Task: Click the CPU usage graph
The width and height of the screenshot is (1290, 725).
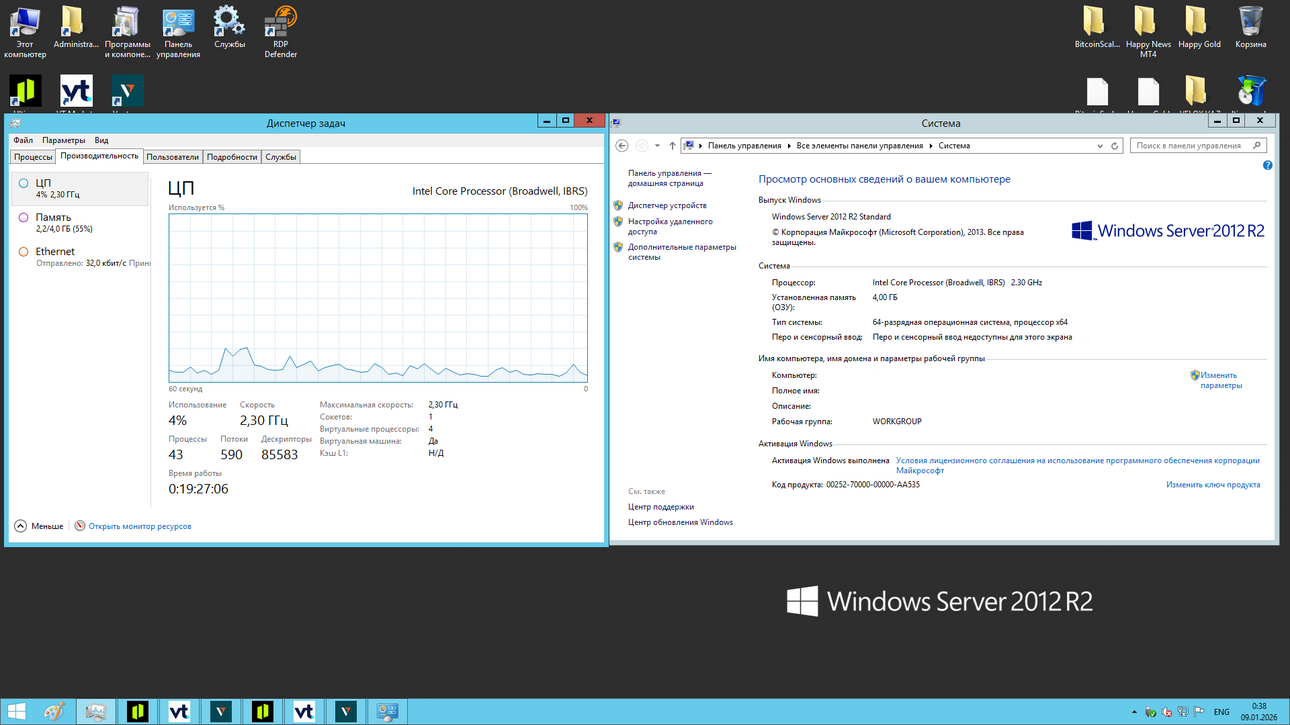Action: 378,297
